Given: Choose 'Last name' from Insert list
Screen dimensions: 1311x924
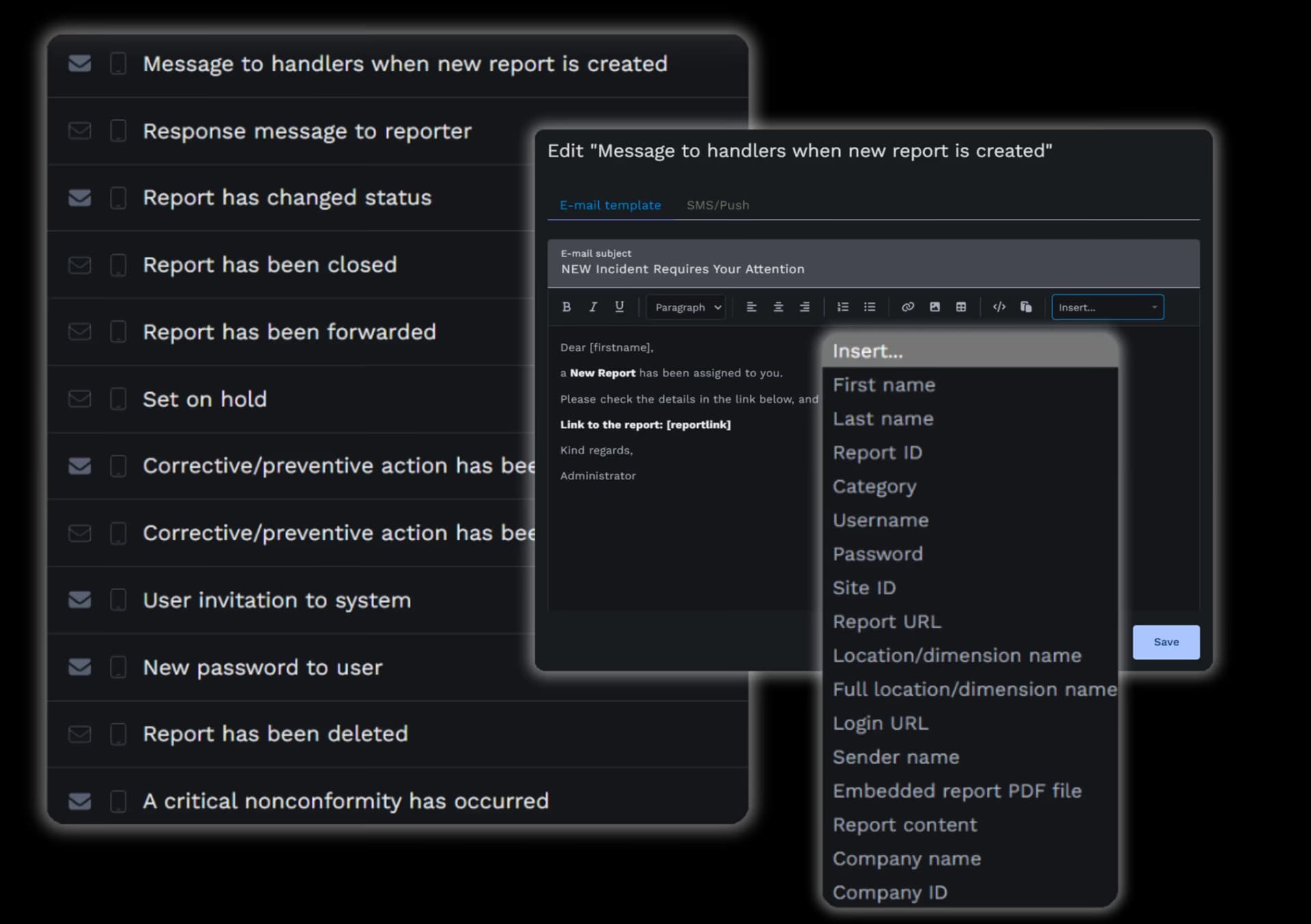Looking at the screenshot, I should [970, 419].
